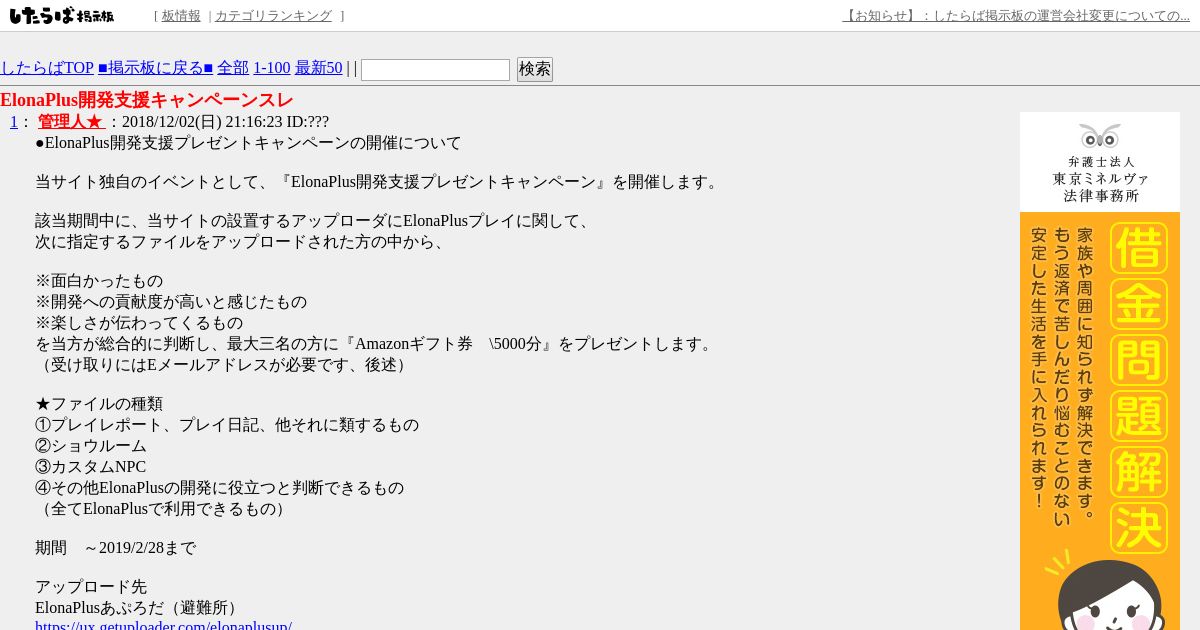Show 最新50 posts
Viewport: 1200px width, 630px height.
tap(319, 68)
